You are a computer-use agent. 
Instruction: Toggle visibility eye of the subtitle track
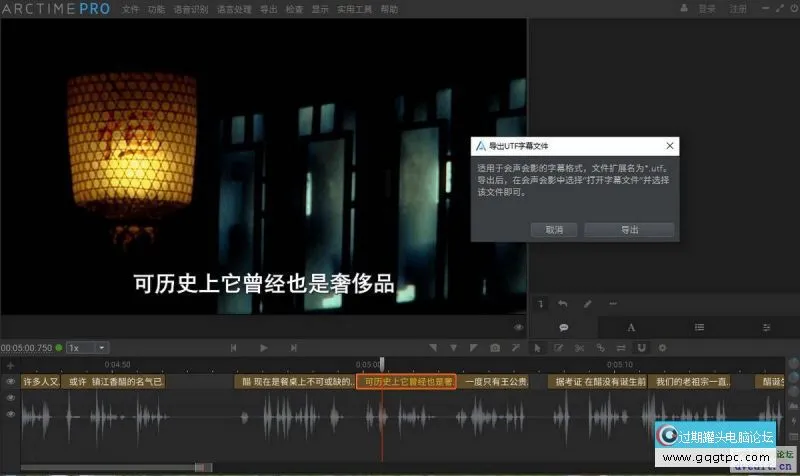point(11,381)
